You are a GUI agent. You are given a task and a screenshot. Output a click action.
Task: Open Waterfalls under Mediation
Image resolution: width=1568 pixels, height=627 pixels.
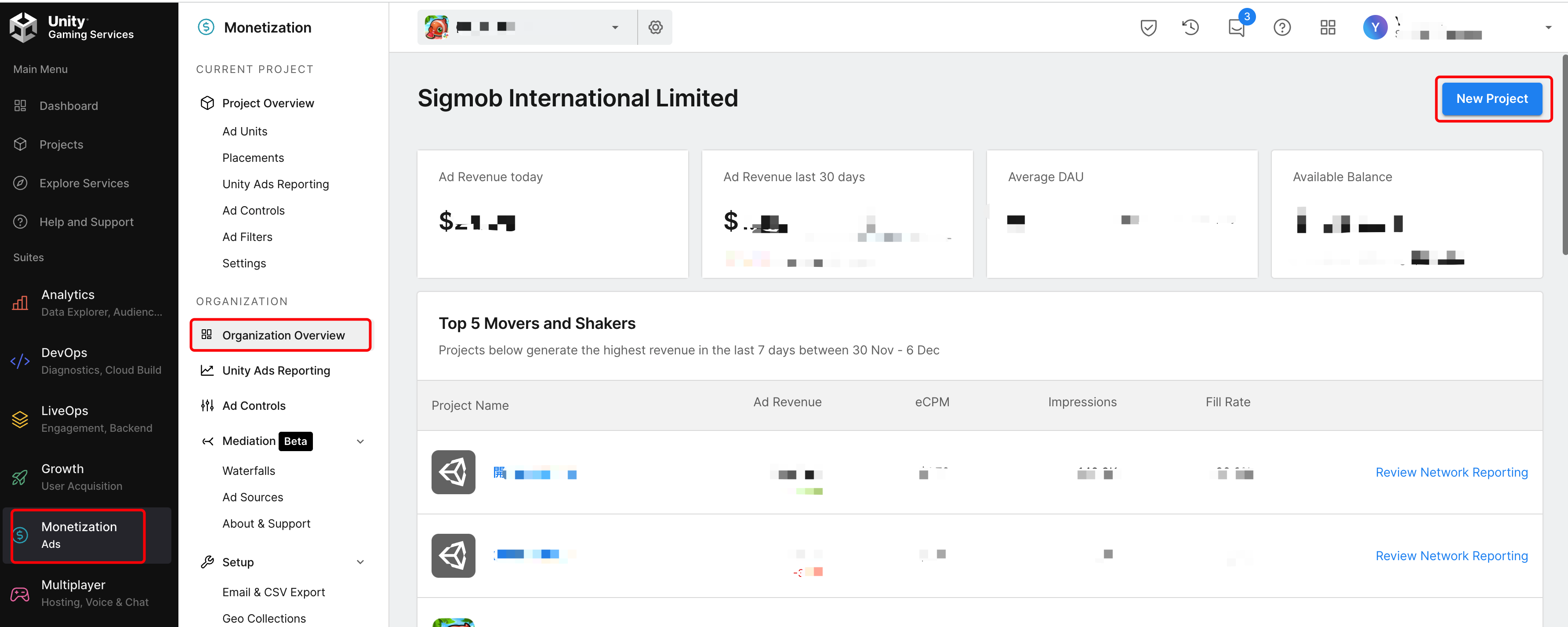coord(248,470)
